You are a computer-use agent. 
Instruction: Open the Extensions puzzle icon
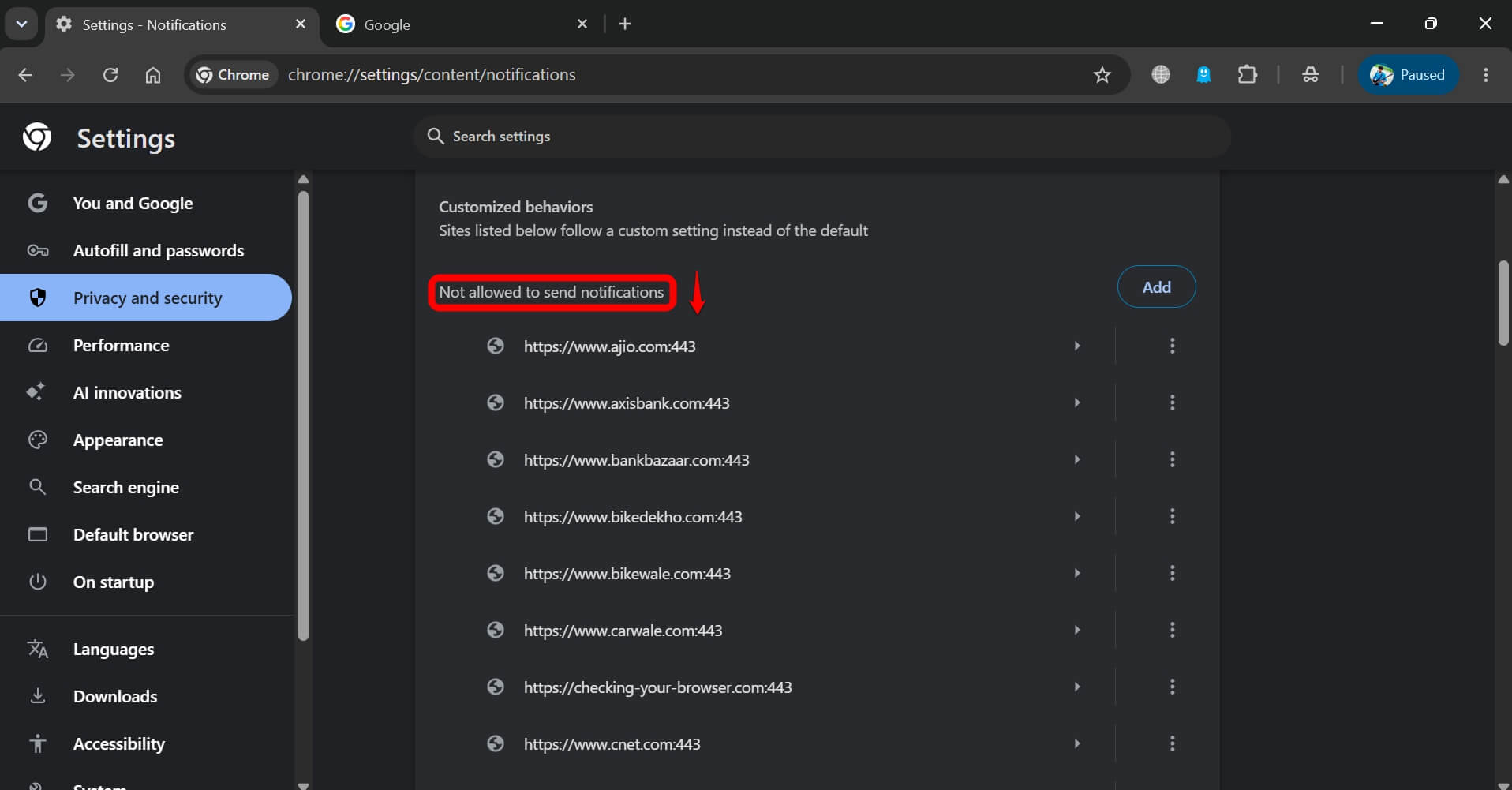[x=1248, y=75]
